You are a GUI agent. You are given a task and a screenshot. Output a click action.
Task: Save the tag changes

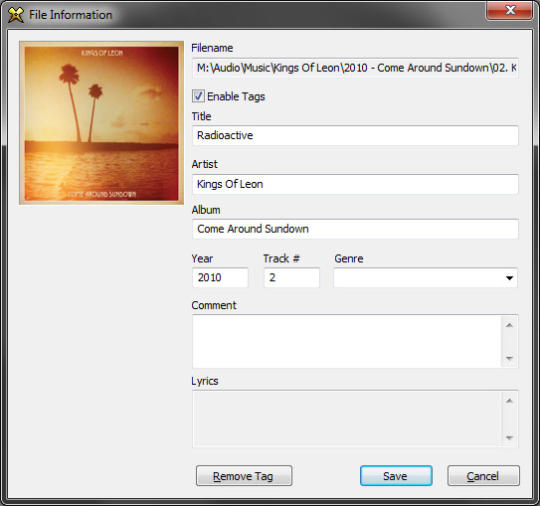(x=396, y=476)
